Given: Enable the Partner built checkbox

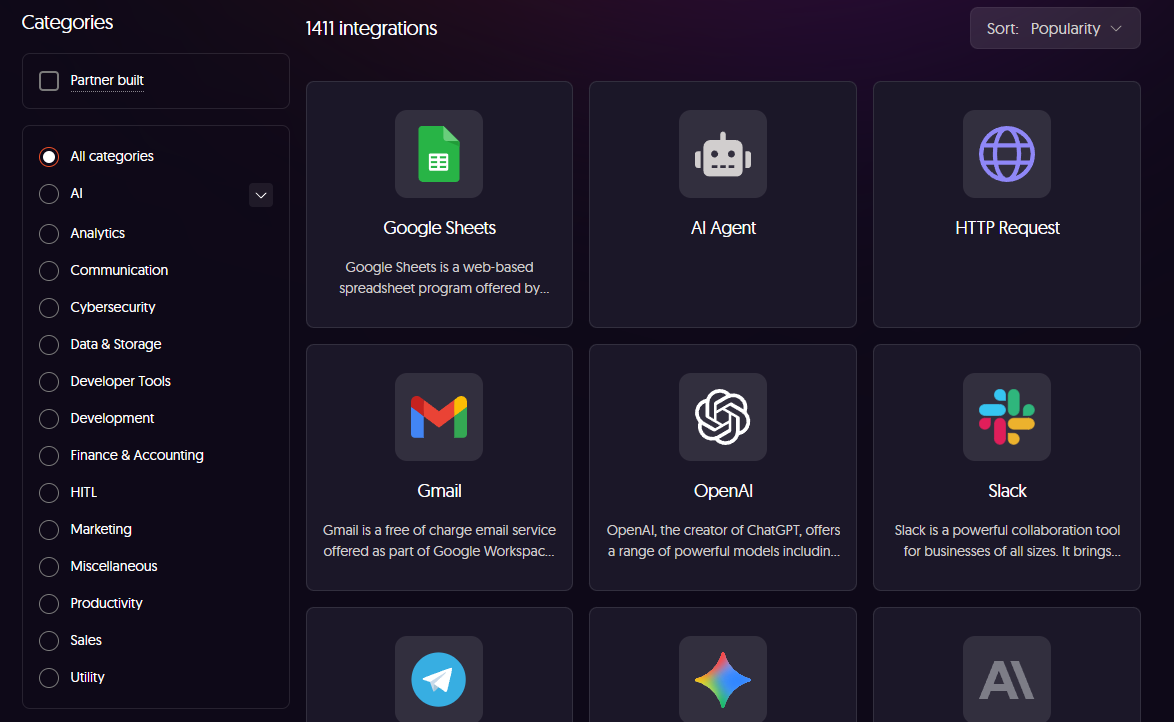Looking at the screenshot, I should [x=49, y=81].
